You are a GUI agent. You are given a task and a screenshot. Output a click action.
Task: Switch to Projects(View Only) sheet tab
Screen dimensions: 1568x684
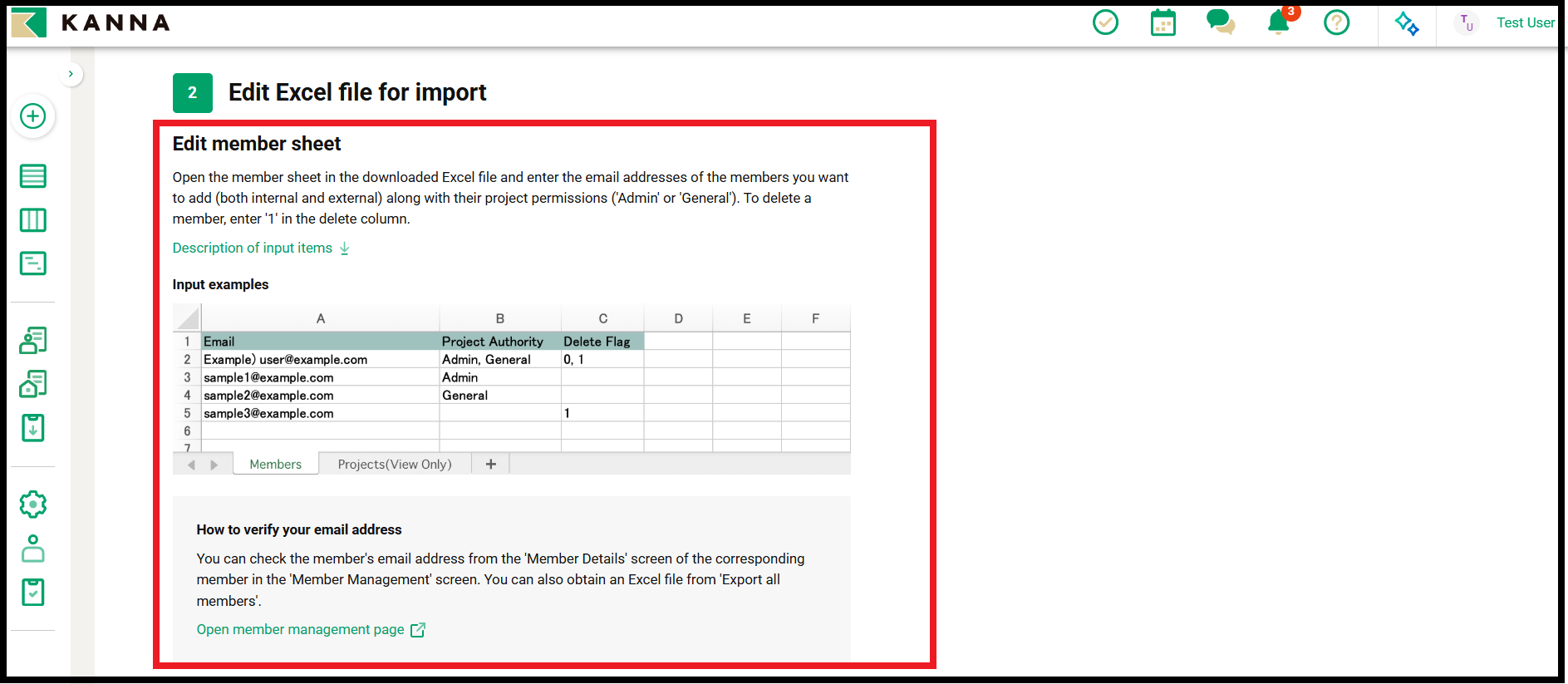click(395, 464)
